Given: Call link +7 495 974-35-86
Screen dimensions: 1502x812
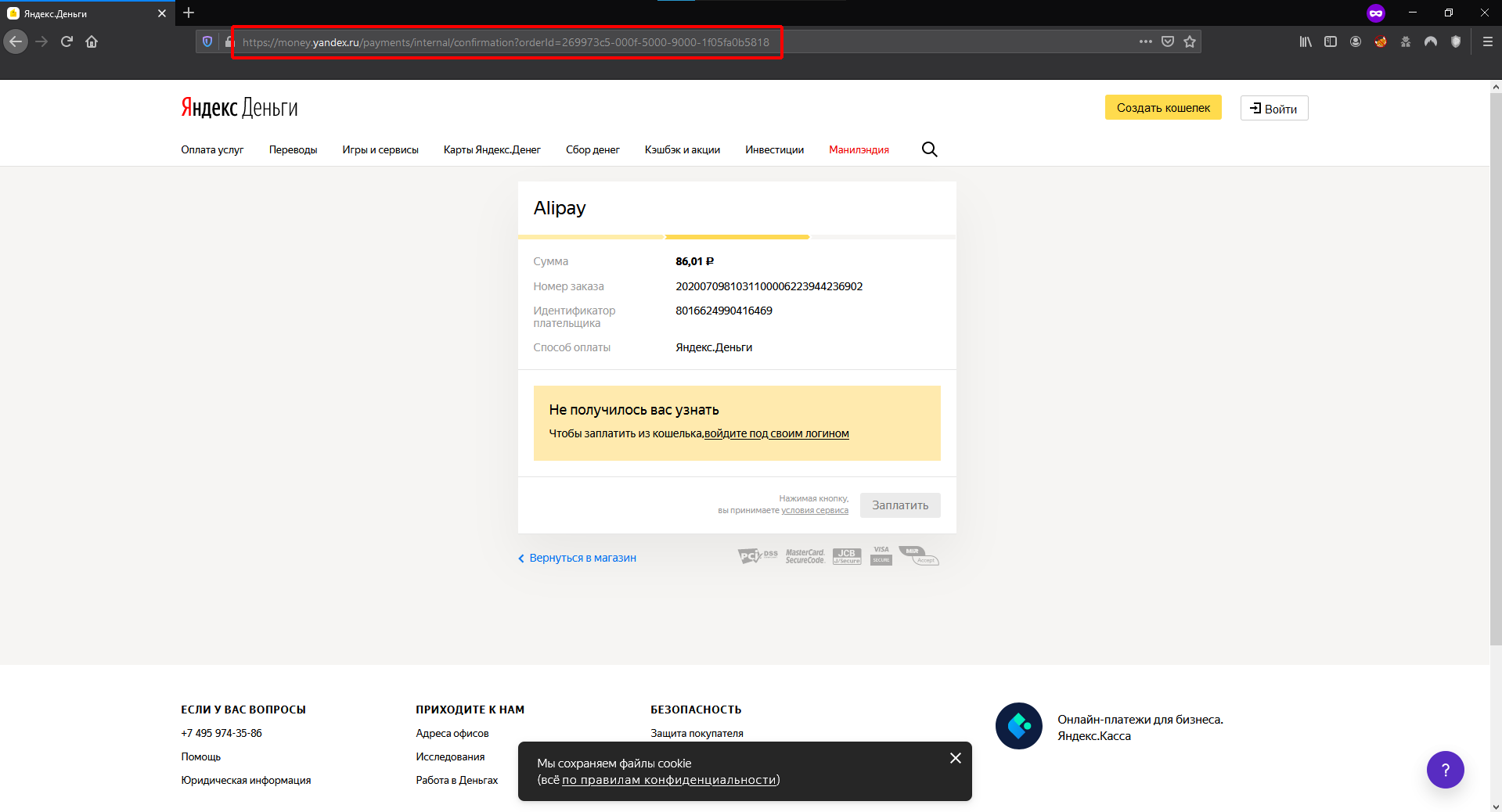Looking at the screenshot, I should click(x=222, y=733).
